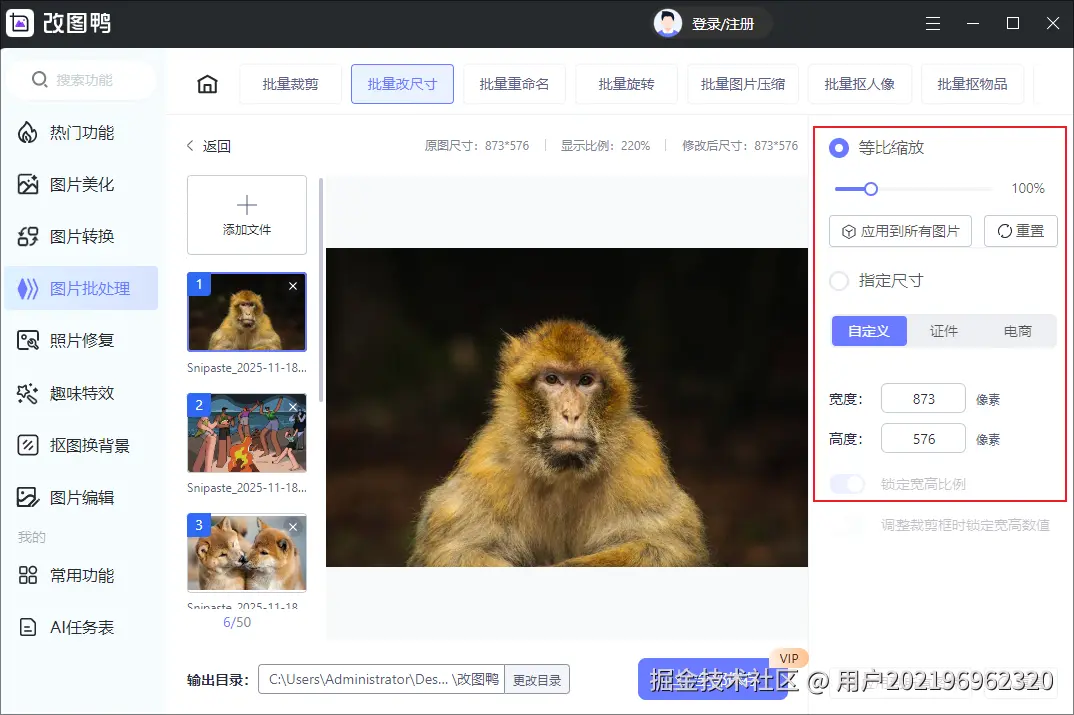Remove thumbnail 1 with its X icon
1074x715 pixels.
pyautogui.click(x=292, y=286)
